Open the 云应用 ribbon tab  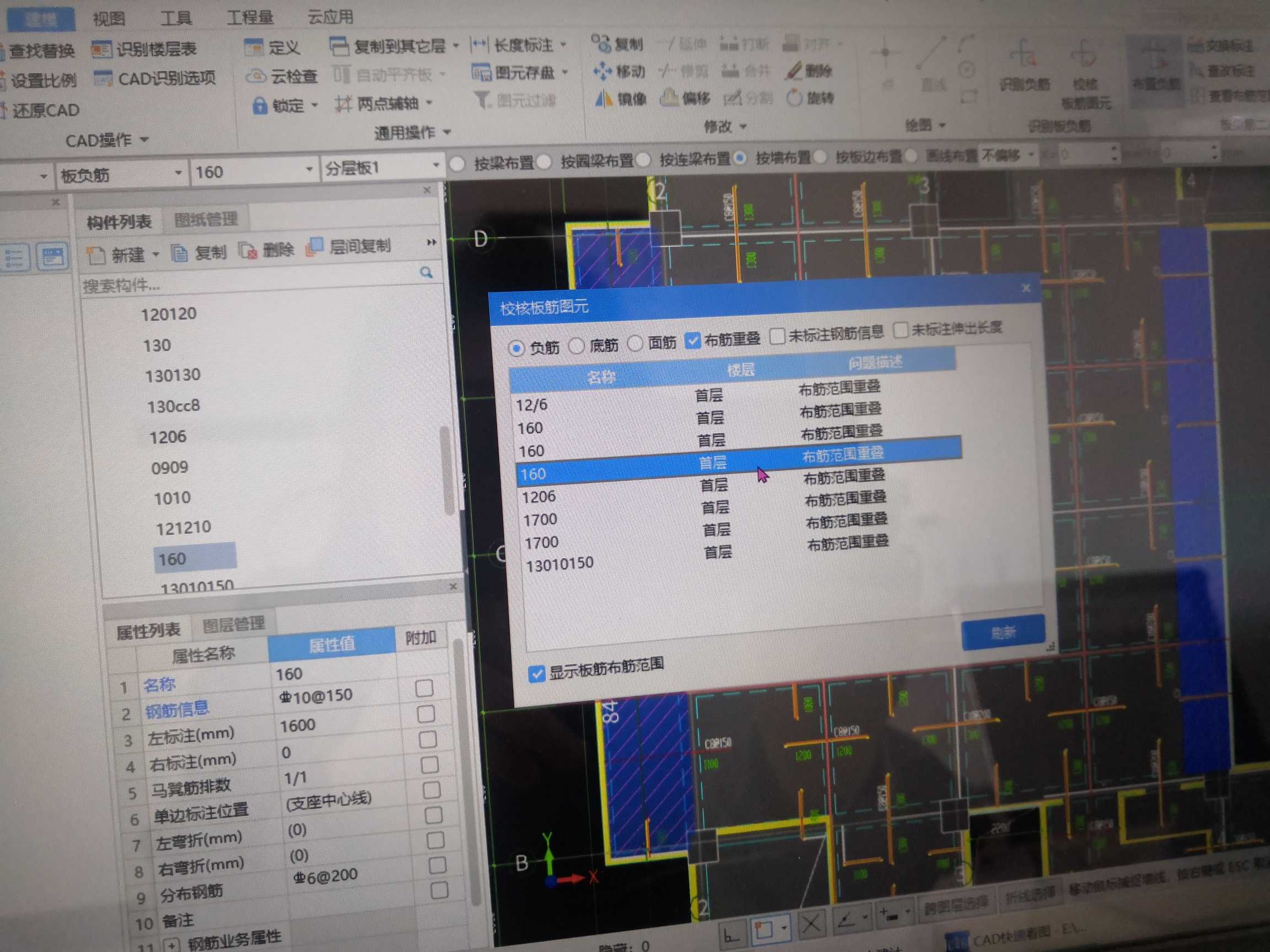point(330,16)
